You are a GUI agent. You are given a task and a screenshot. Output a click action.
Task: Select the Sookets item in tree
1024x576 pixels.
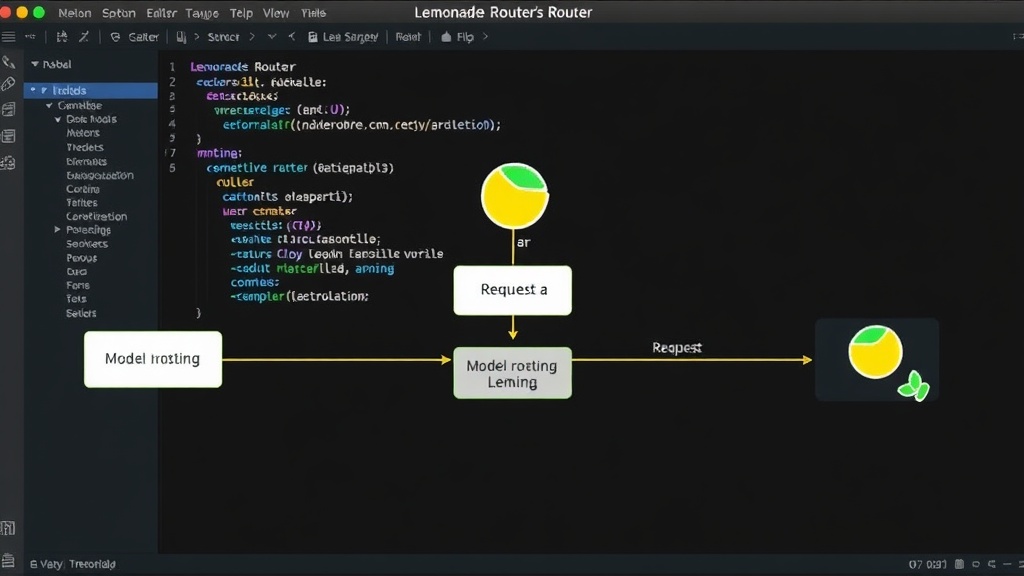point(87,244)
